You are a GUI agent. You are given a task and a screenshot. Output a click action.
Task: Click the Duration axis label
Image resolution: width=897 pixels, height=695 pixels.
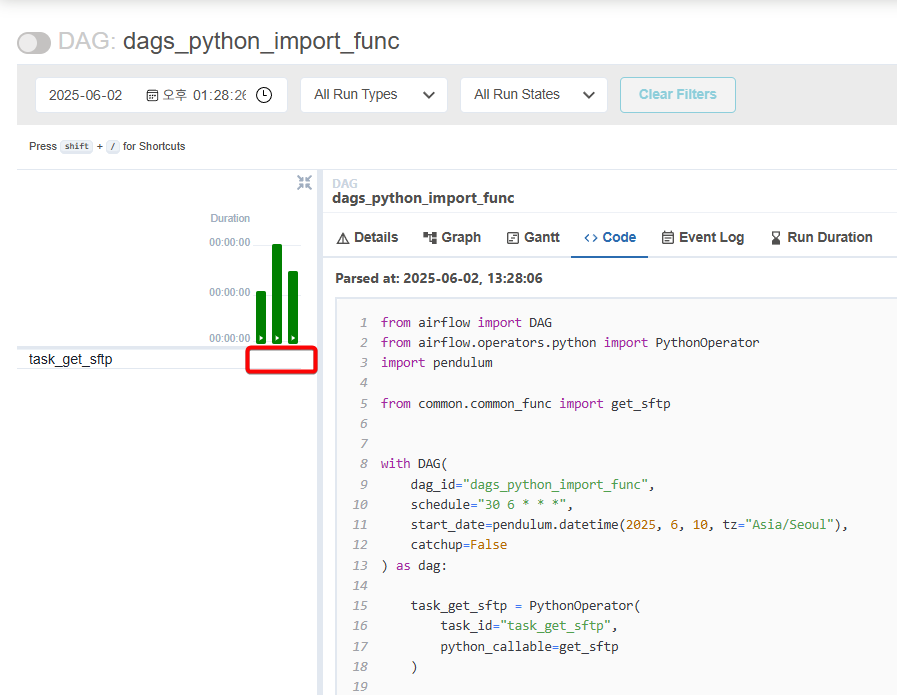click(230, 219)
